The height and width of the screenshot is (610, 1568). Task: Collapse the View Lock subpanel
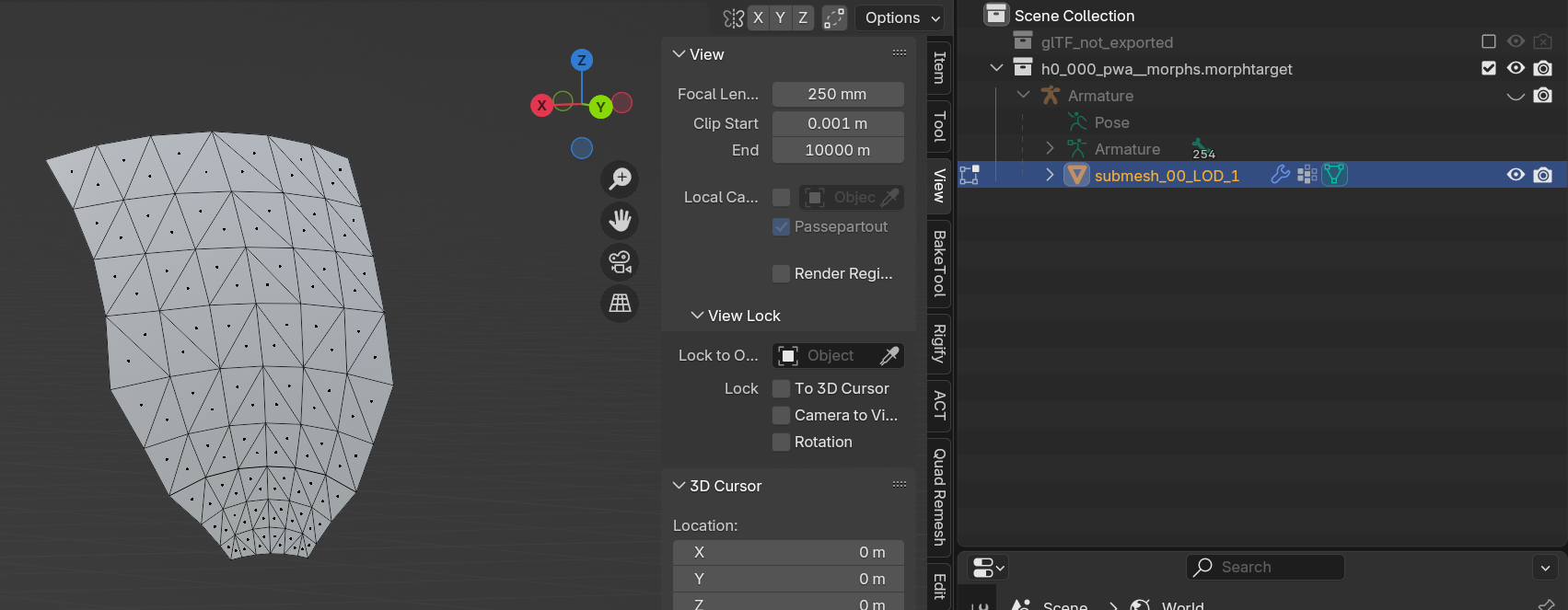click(x=697, y=316)
